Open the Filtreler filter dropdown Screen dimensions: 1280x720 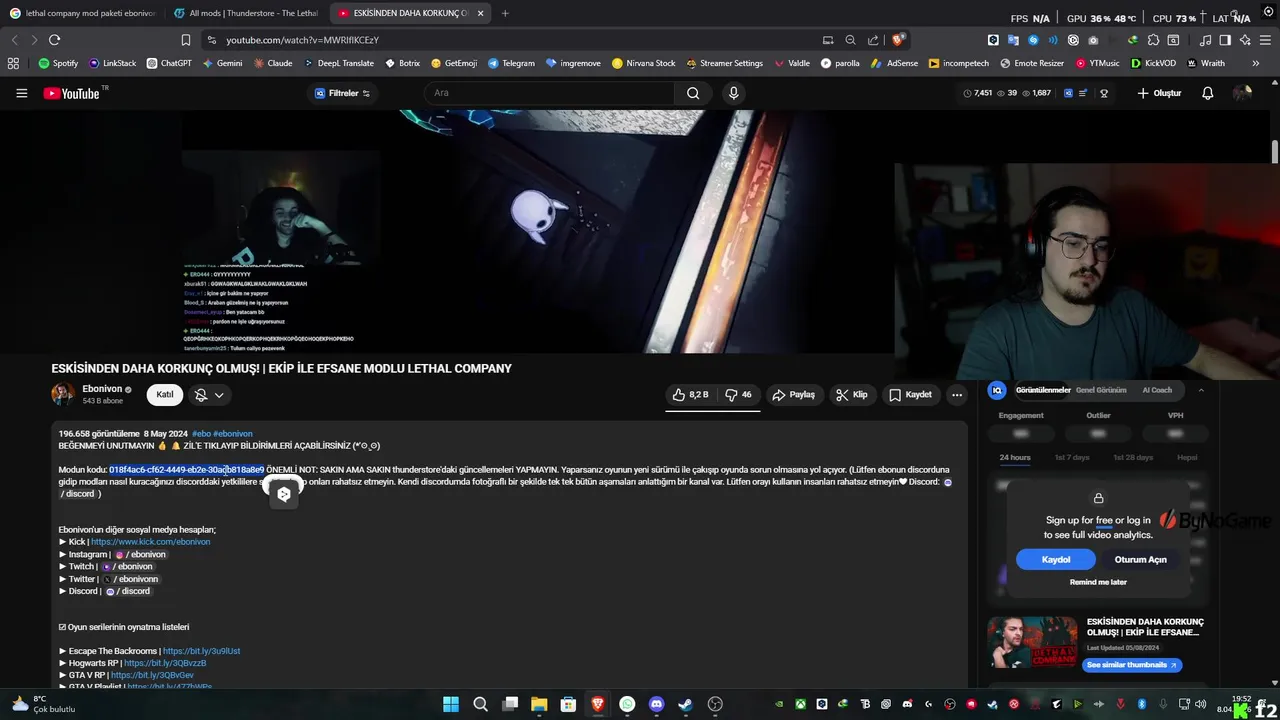click(343, 93)
